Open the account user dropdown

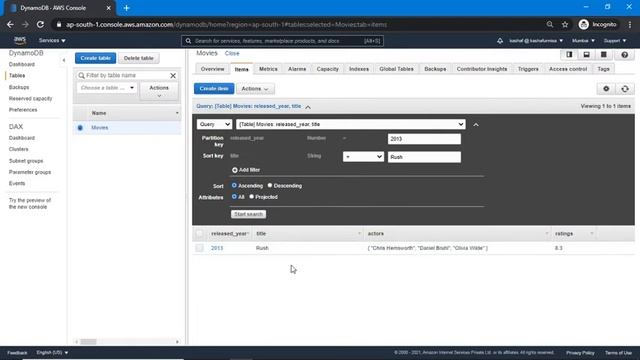(x=536, y=41)
